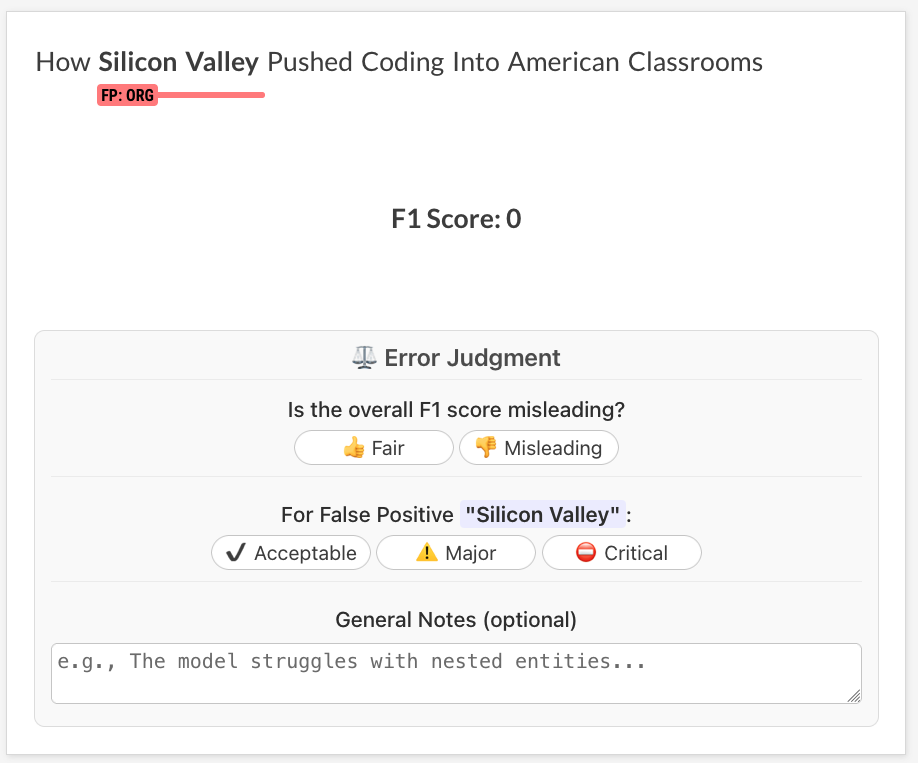Click the thumbs-down Misleading icon
Viewport: 918px width, 763px height.
pos(486,448)
